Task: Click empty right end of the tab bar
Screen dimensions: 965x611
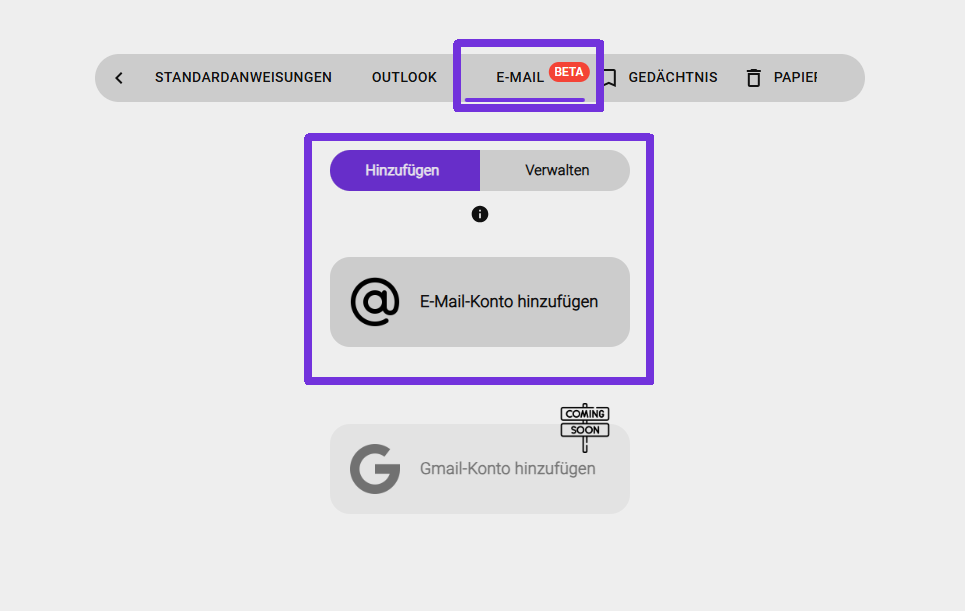Action: 842,78
